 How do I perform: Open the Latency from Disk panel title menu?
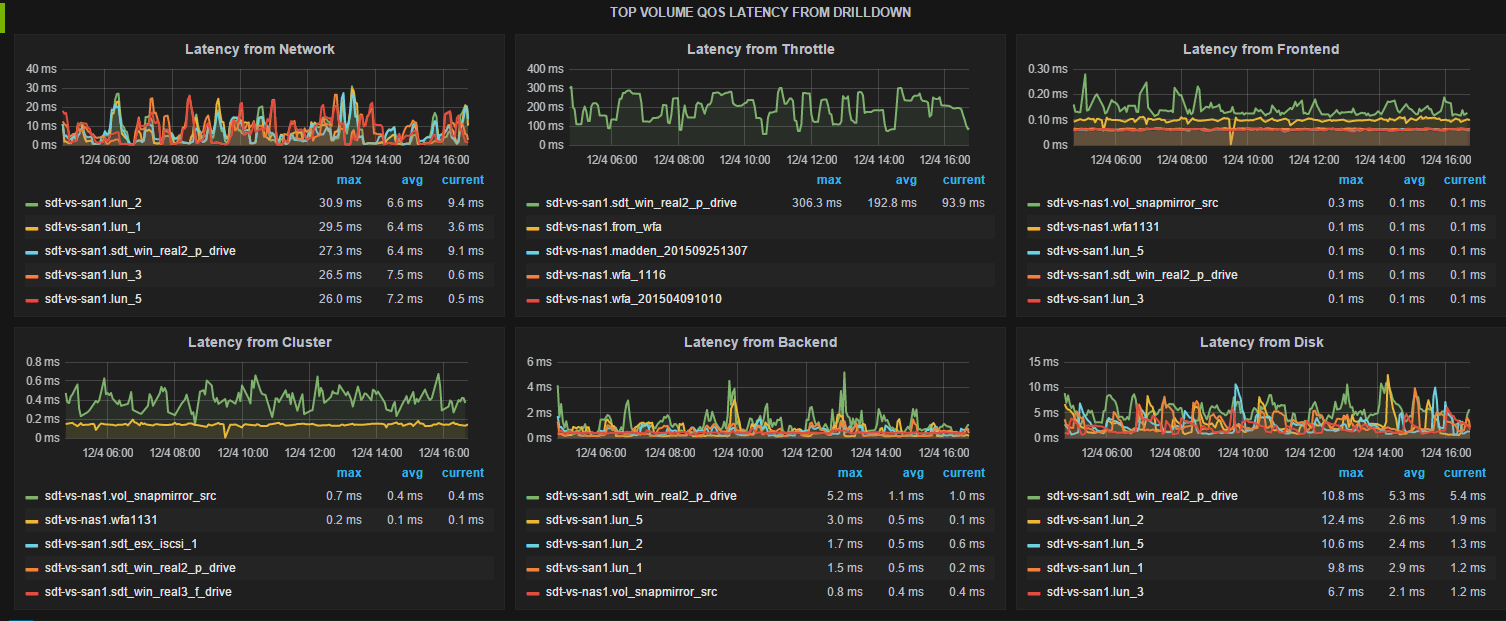[x=1261, y=342]
